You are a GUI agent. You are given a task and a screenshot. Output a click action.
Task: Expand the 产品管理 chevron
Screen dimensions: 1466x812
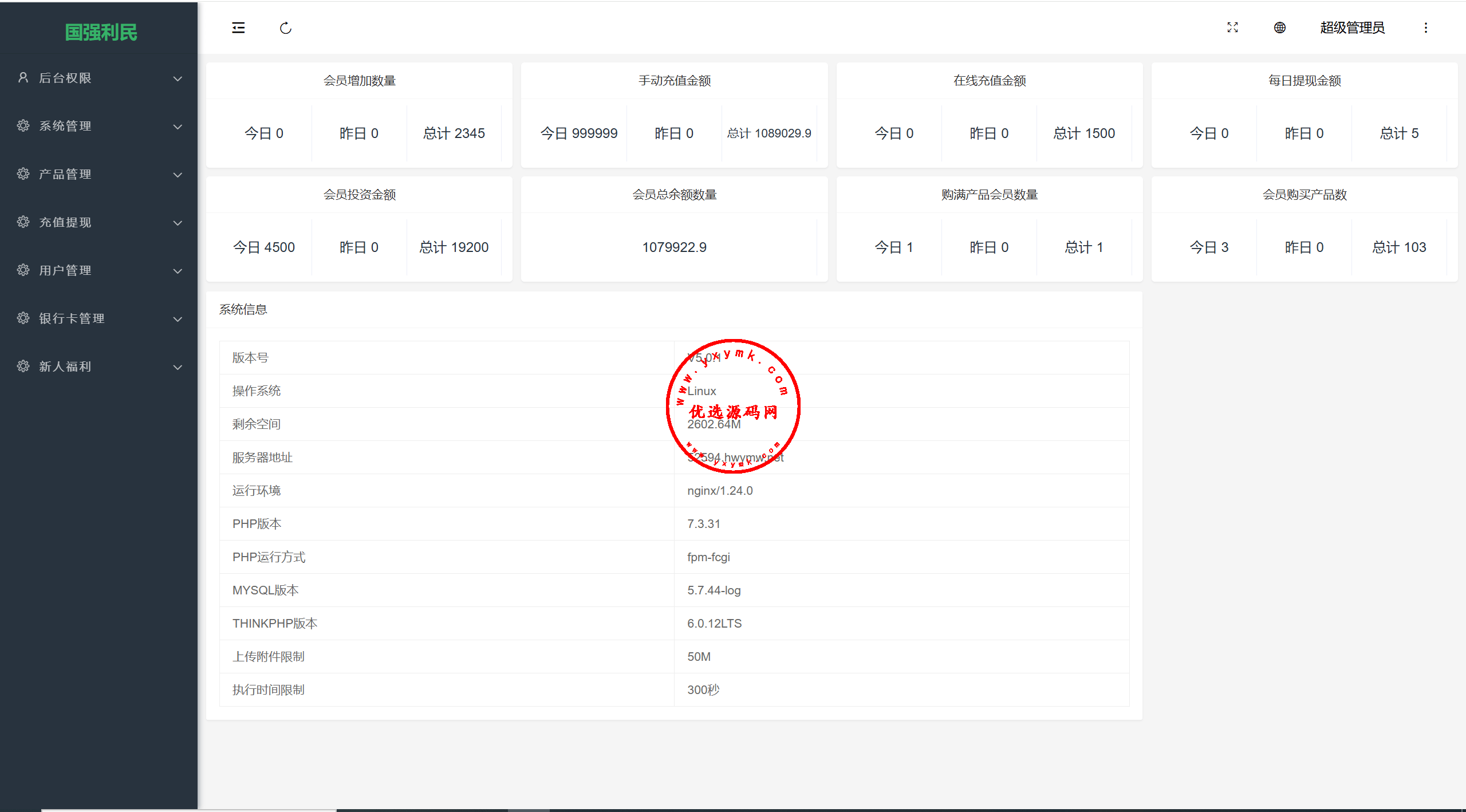click(x=178, y=175)
